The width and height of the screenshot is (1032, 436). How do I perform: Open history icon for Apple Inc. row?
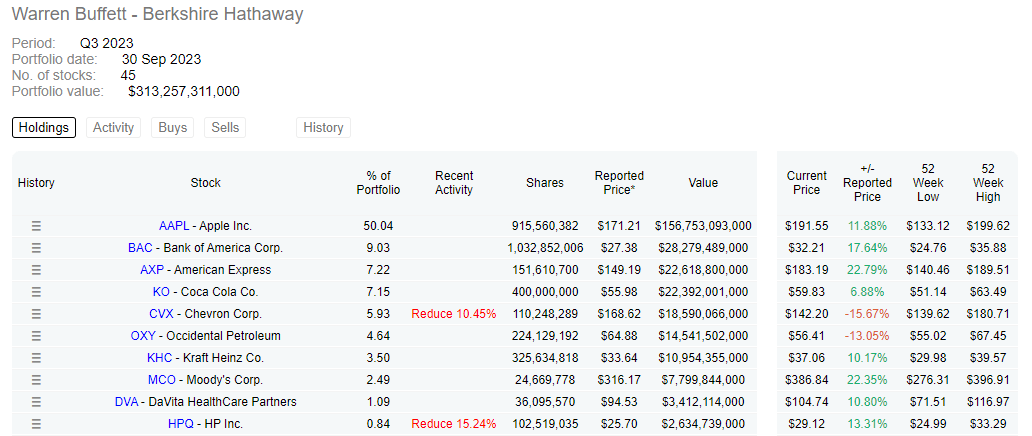(36, 226)
